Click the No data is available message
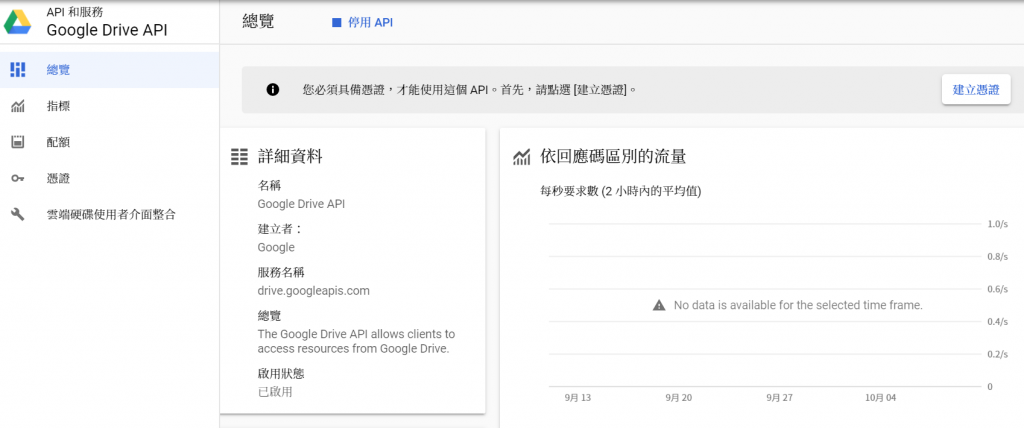 tap(798, 305)
